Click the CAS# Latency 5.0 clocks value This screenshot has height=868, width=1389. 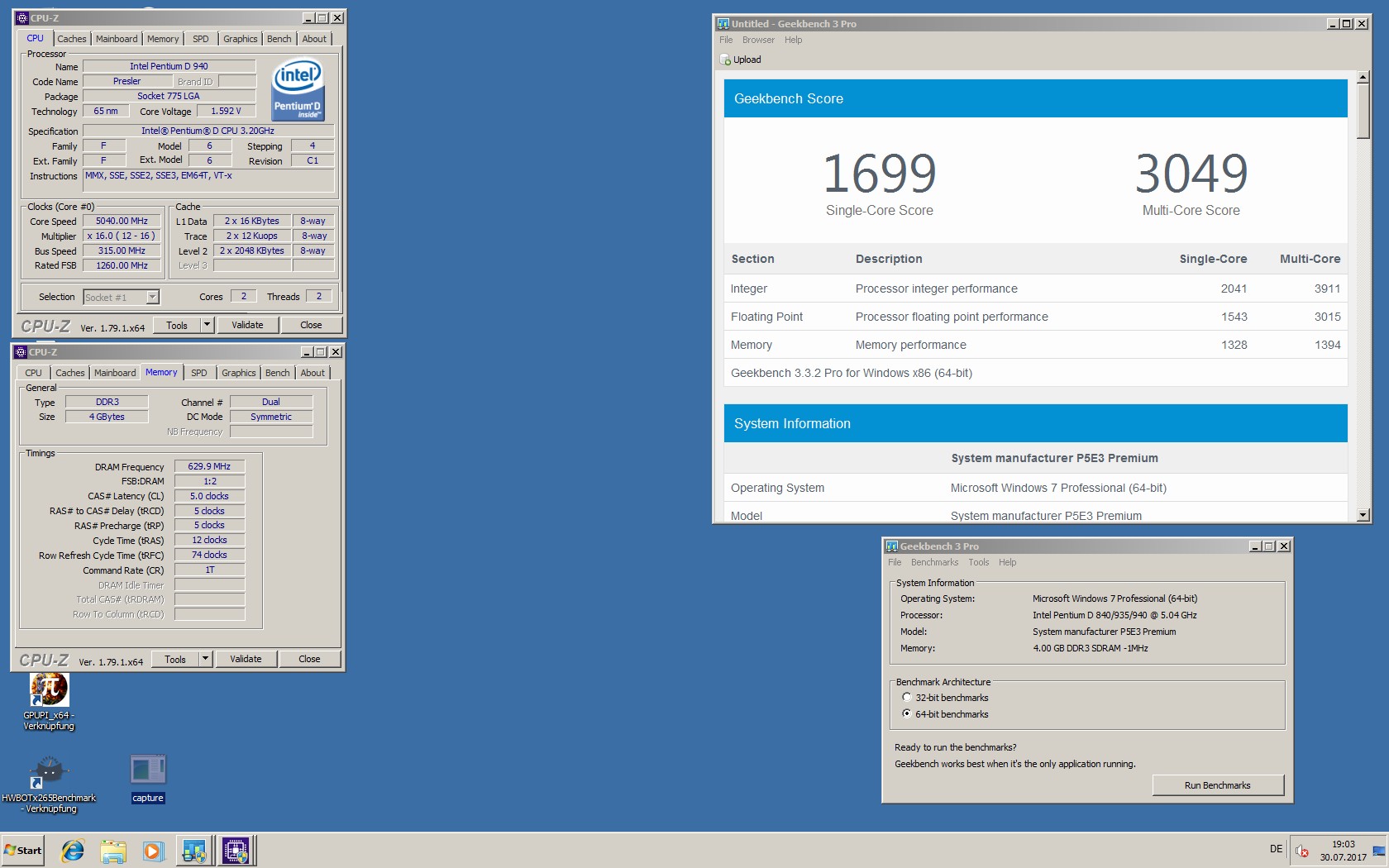(209, 496)
